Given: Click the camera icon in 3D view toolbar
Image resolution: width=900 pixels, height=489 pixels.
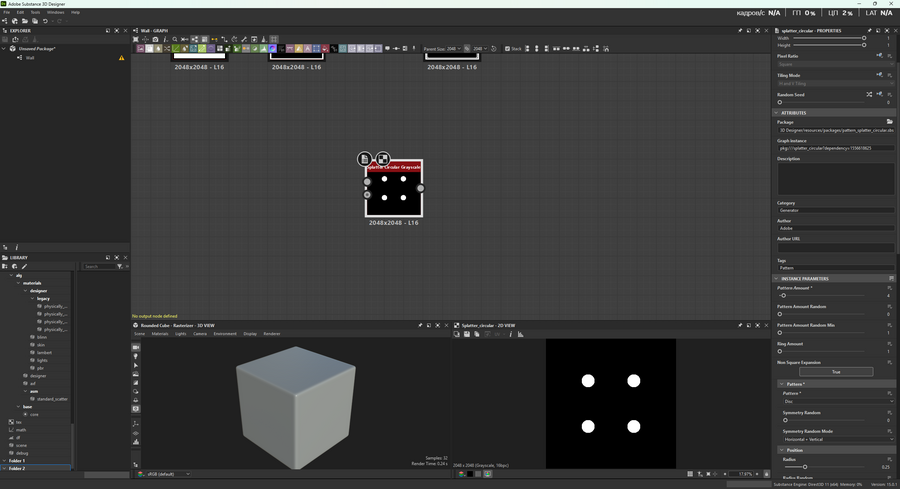Looking at the screenshot, I should coord(136,347).
